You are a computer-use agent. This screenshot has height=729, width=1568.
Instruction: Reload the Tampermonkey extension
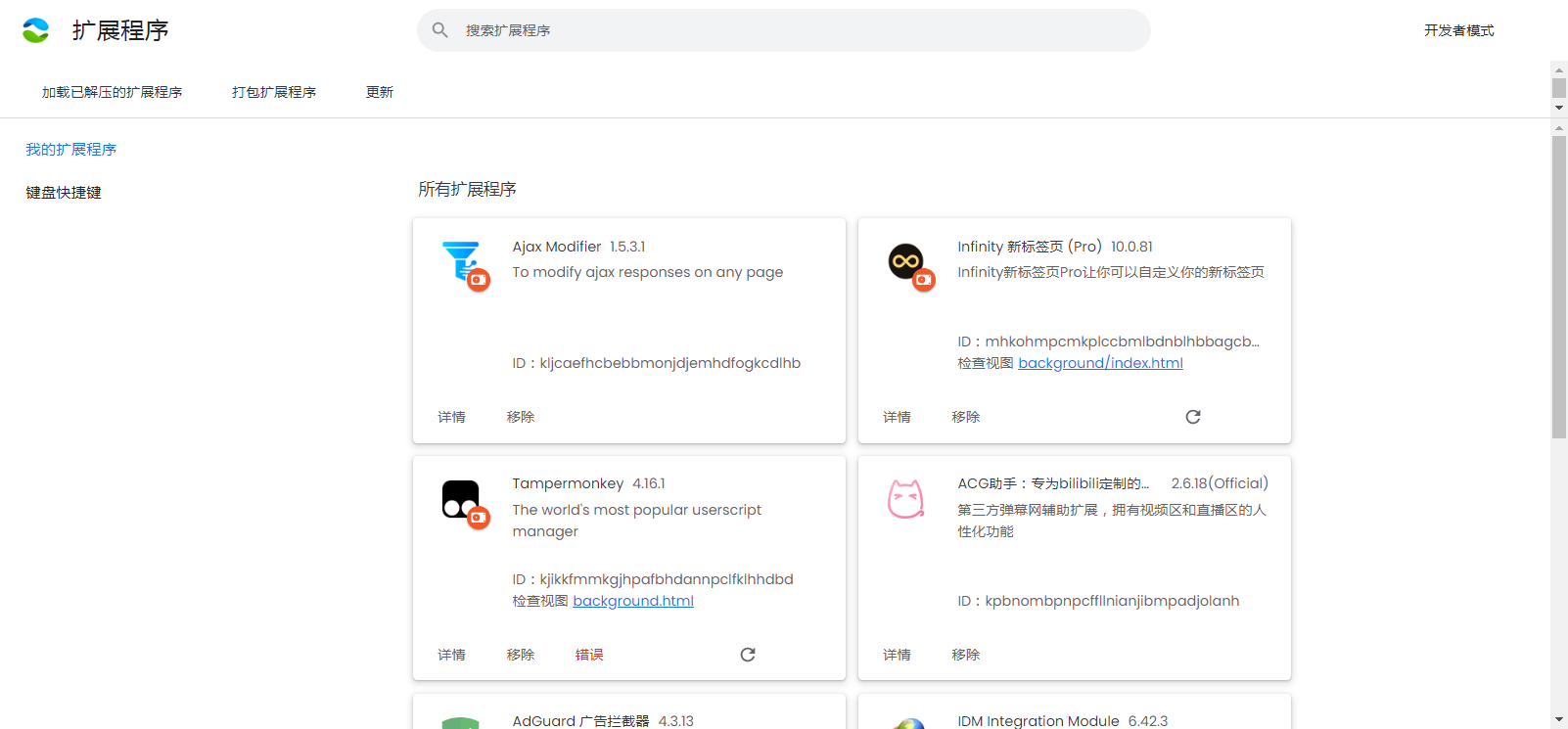(748, 655)
